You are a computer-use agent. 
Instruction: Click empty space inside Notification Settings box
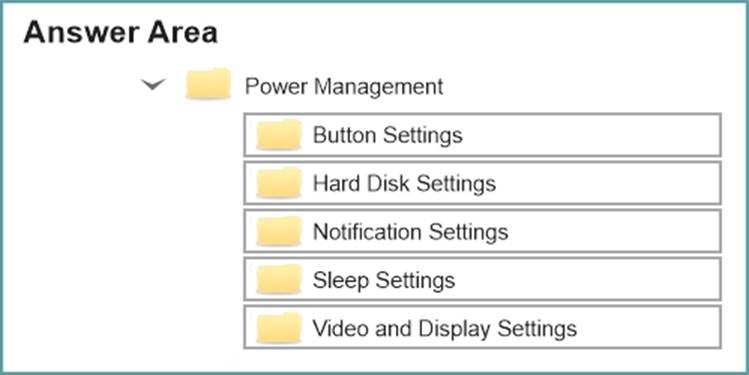click(614, 231)
